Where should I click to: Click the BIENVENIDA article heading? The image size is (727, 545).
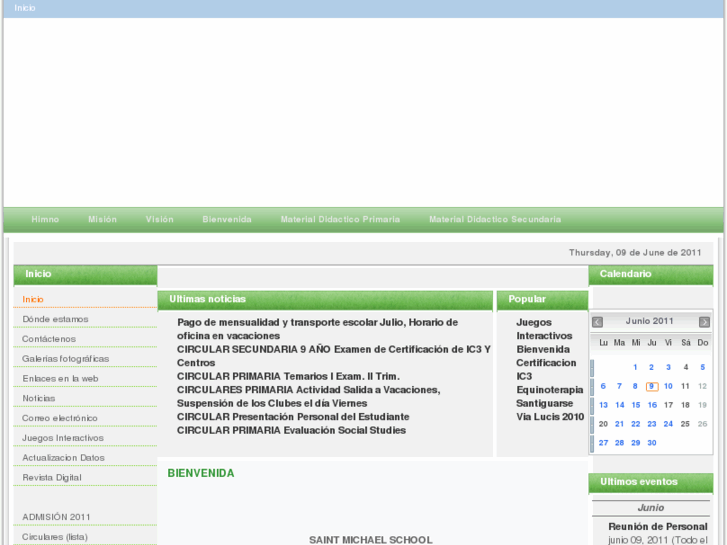coord(201,473)
